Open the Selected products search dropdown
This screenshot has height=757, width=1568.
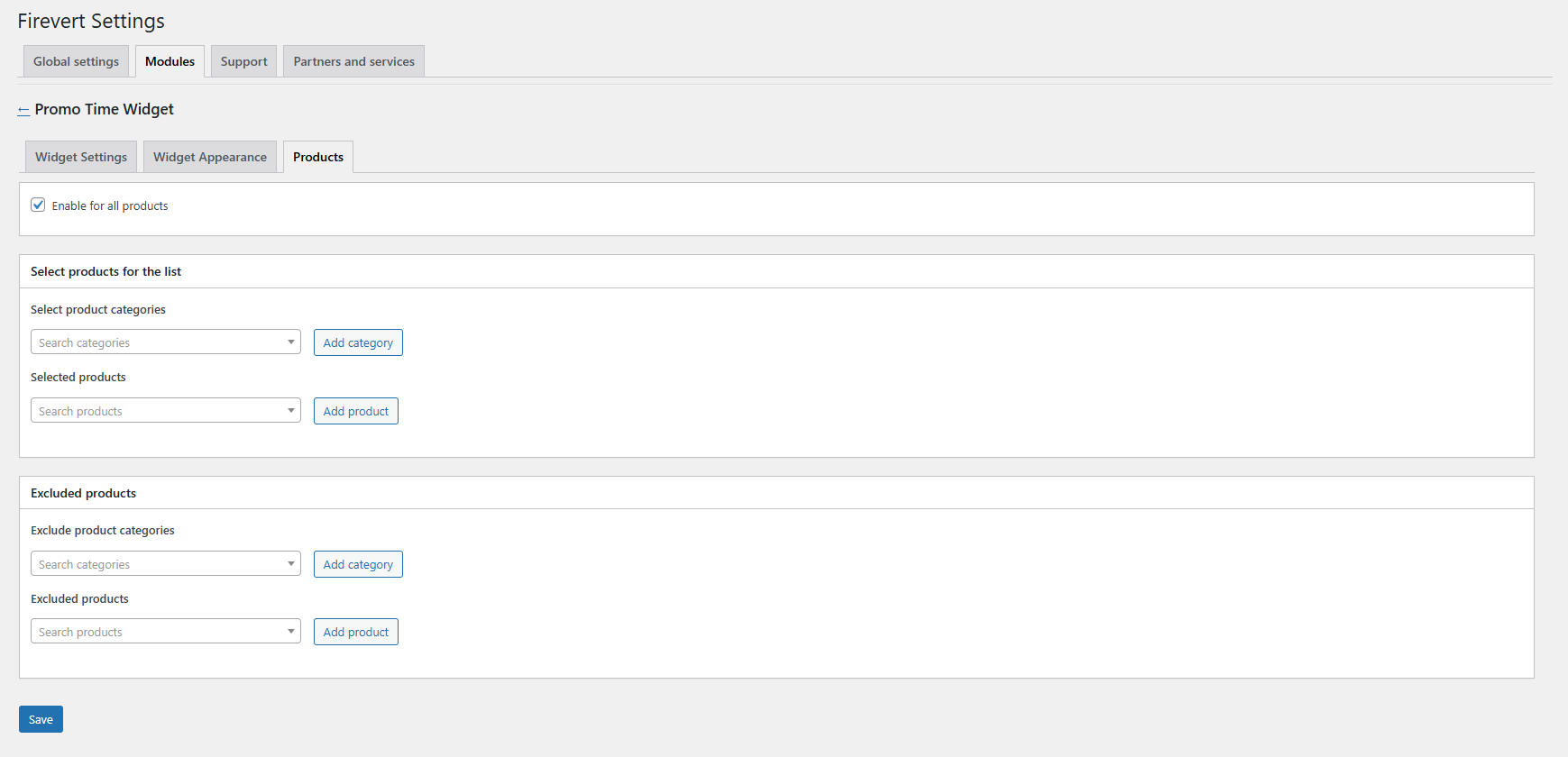[x=166, y=411]
